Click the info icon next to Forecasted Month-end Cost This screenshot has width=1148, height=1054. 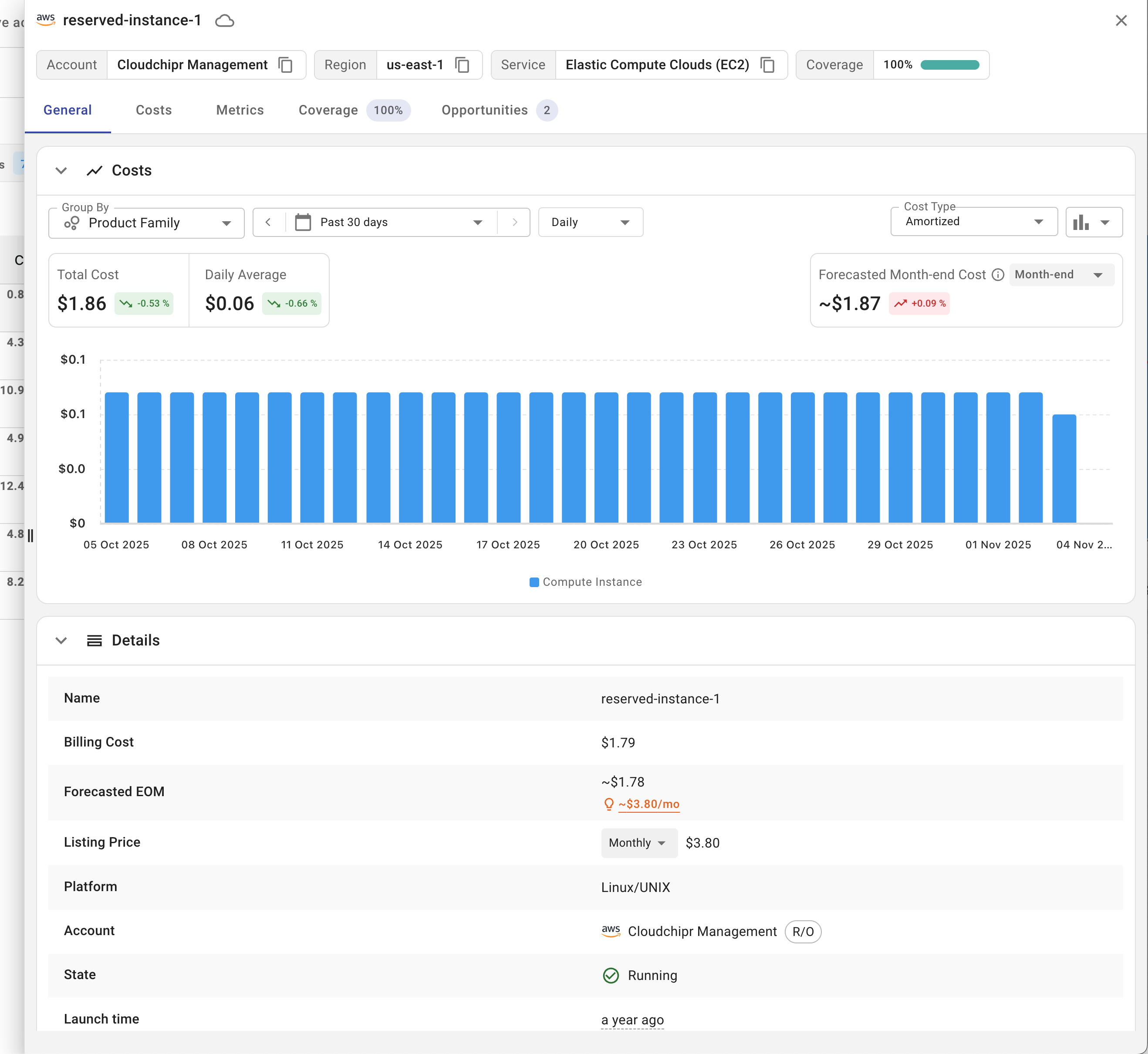[x=997, y=275]
